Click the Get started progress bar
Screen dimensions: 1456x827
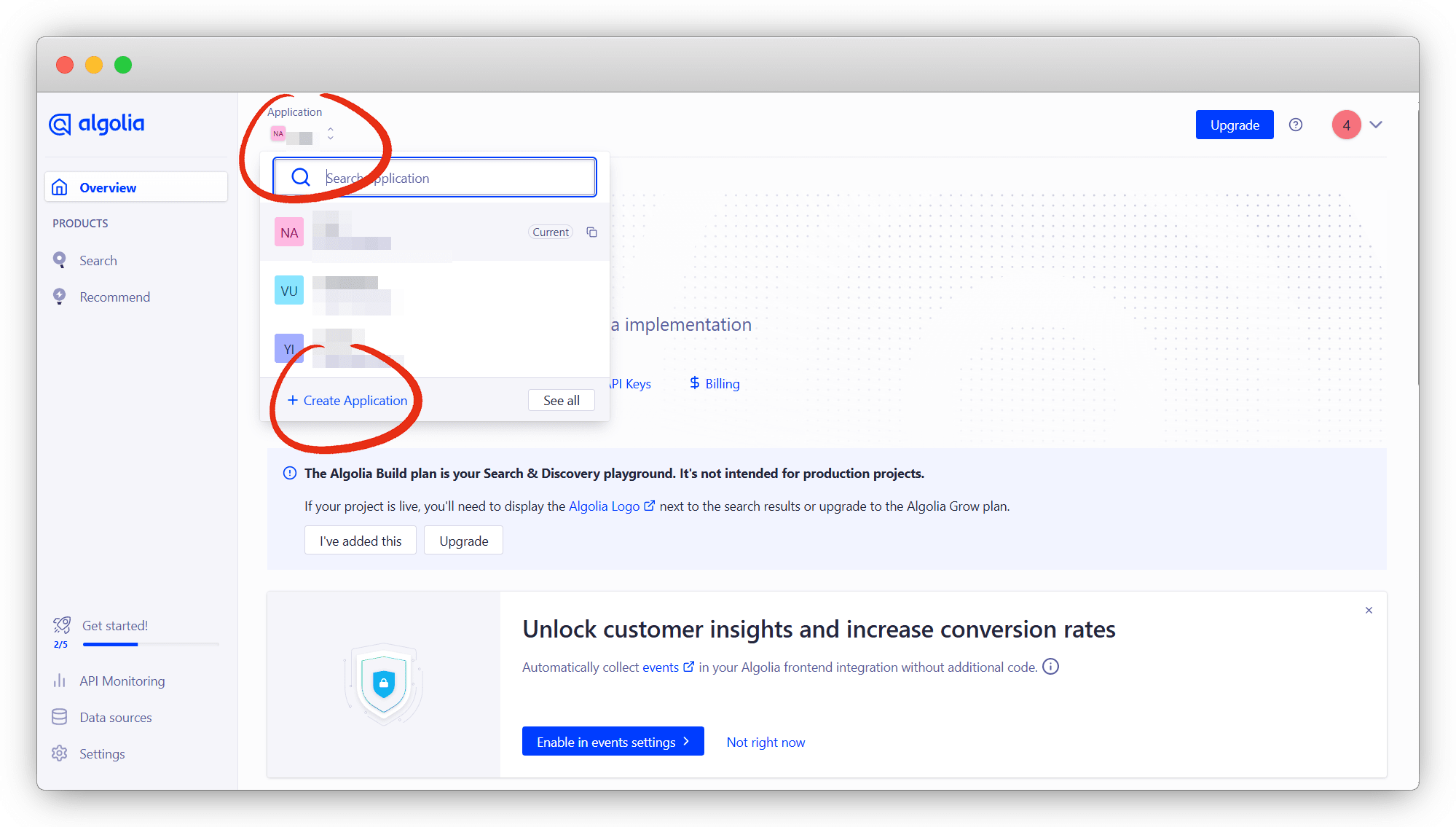pos(151,644)
